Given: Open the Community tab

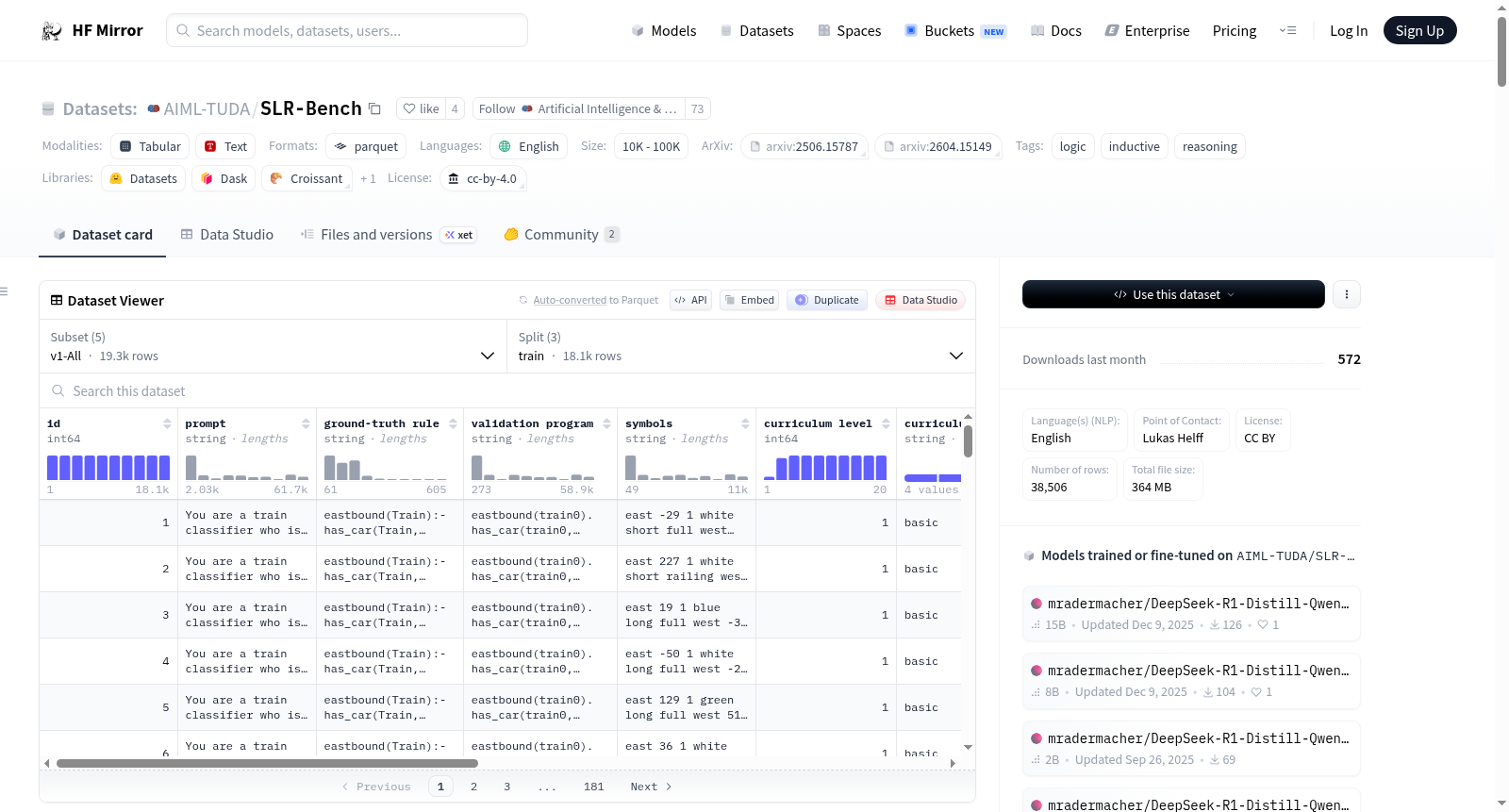Looking at the screenshot, I should (x=561, y=235).
